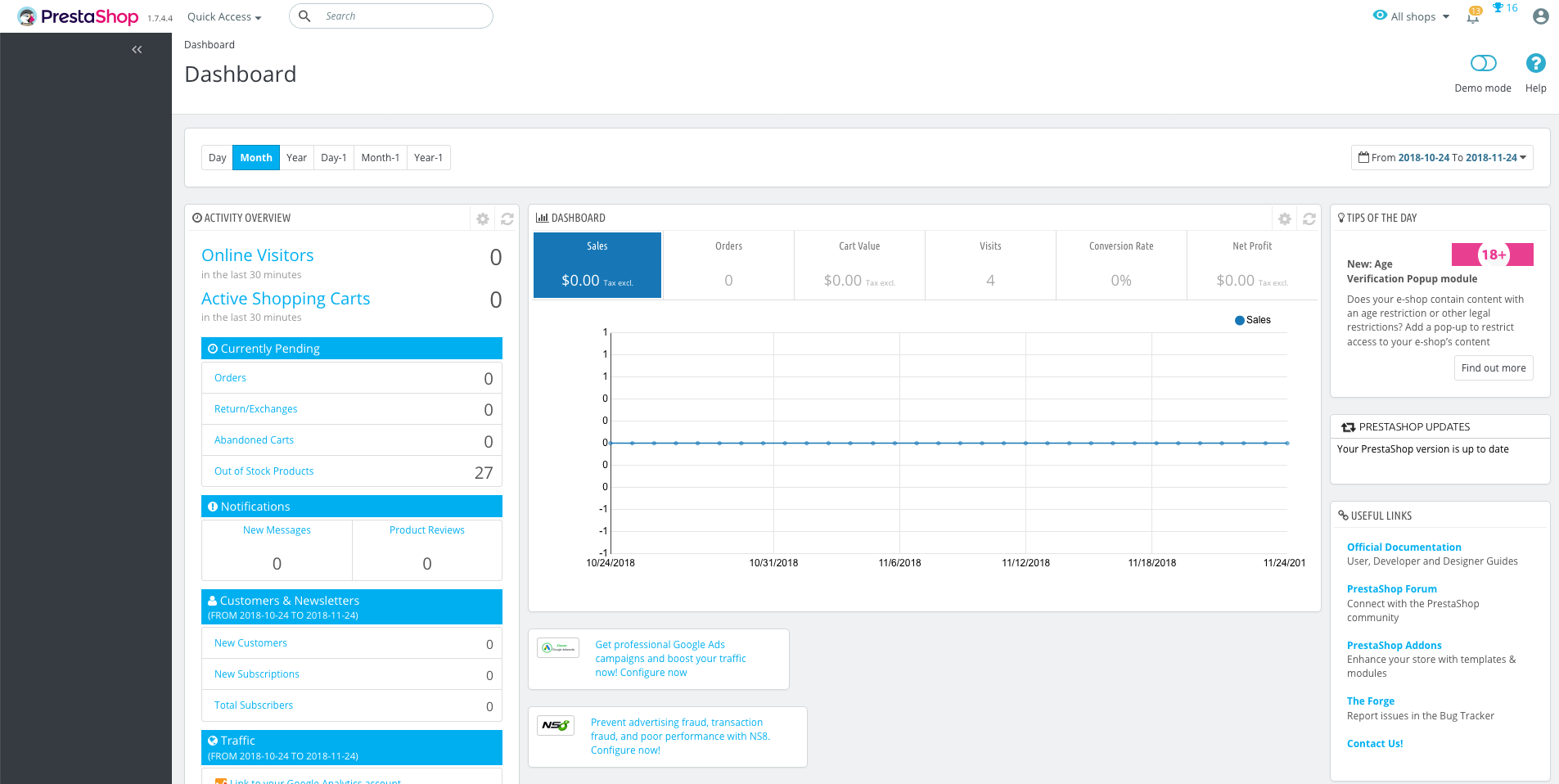Open the Quick Access dropdown

coord(224,16)
